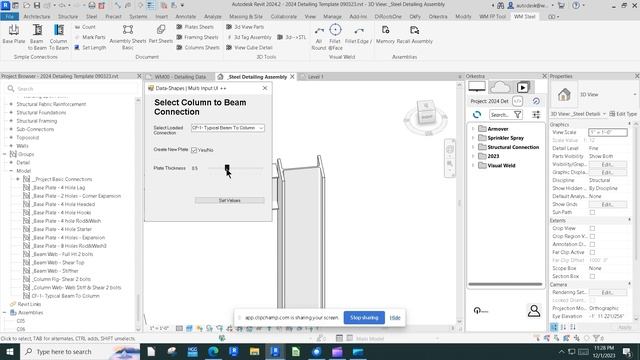Switch to WM00 - Detailing Data view tab

click(180, 77)
